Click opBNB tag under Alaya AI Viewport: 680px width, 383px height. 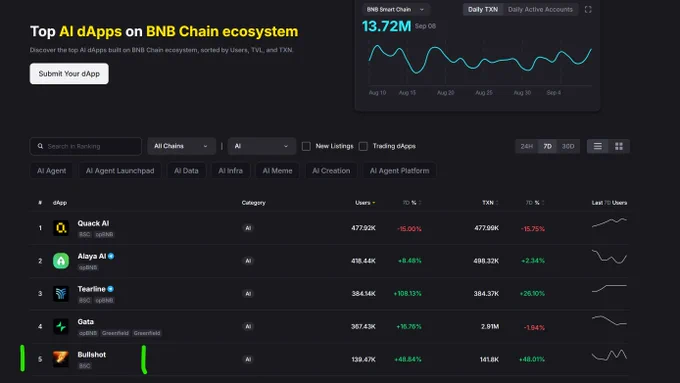[x=88, y=268]
